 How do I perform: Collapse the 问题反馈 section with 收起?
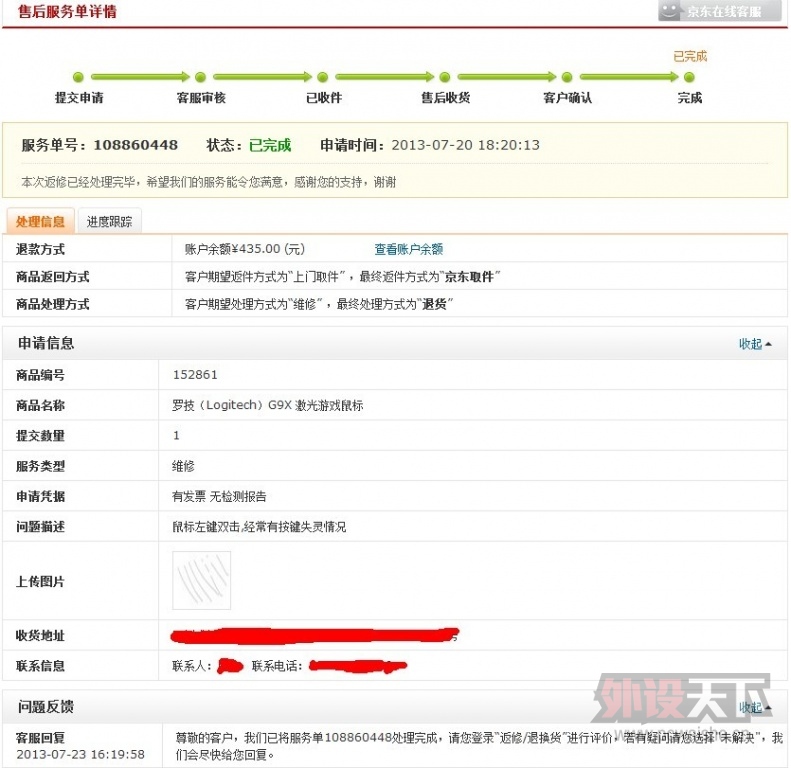coord(755,707)
